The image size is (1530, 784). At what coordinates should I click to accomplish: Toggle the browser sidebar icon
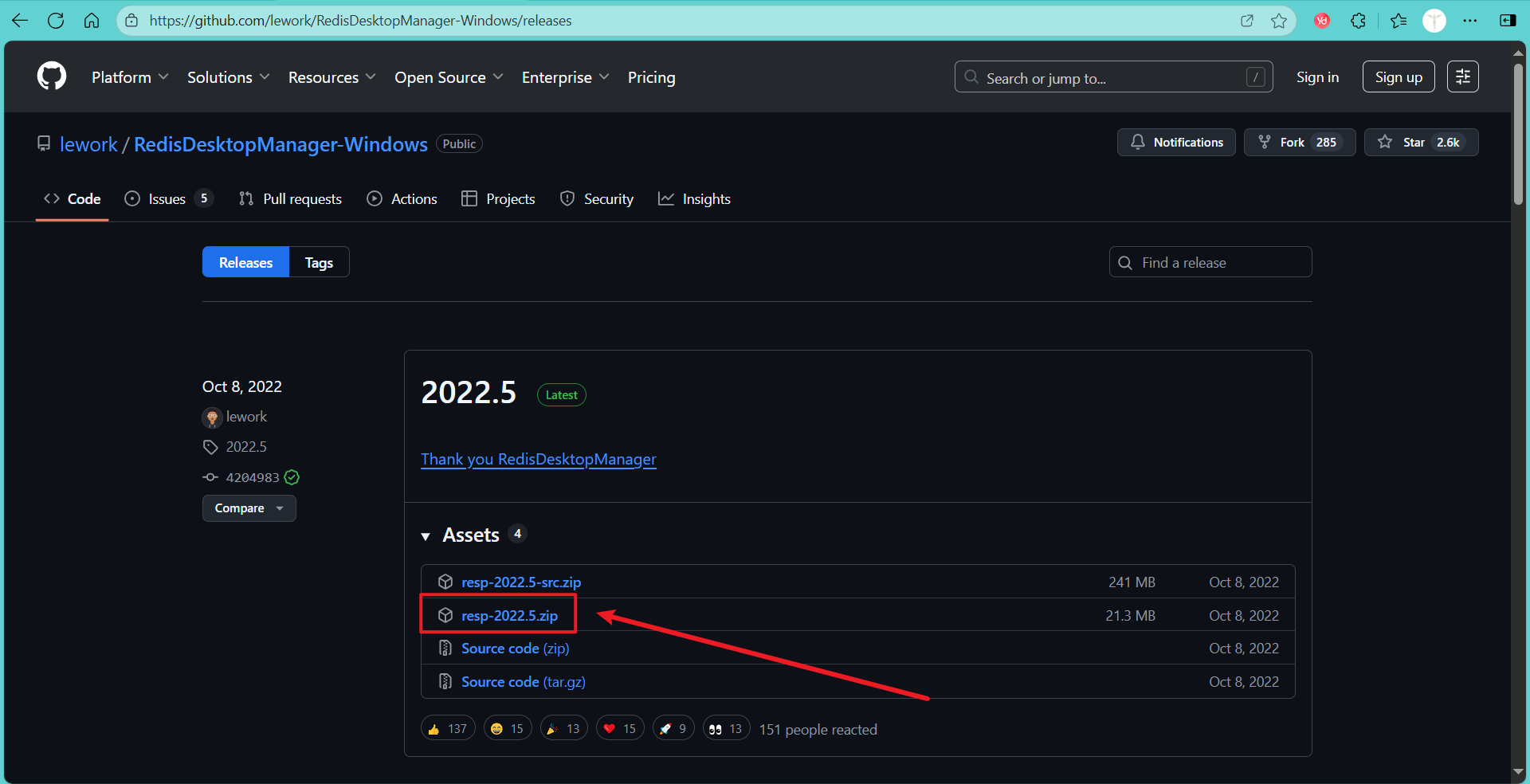click(1508, 21)
